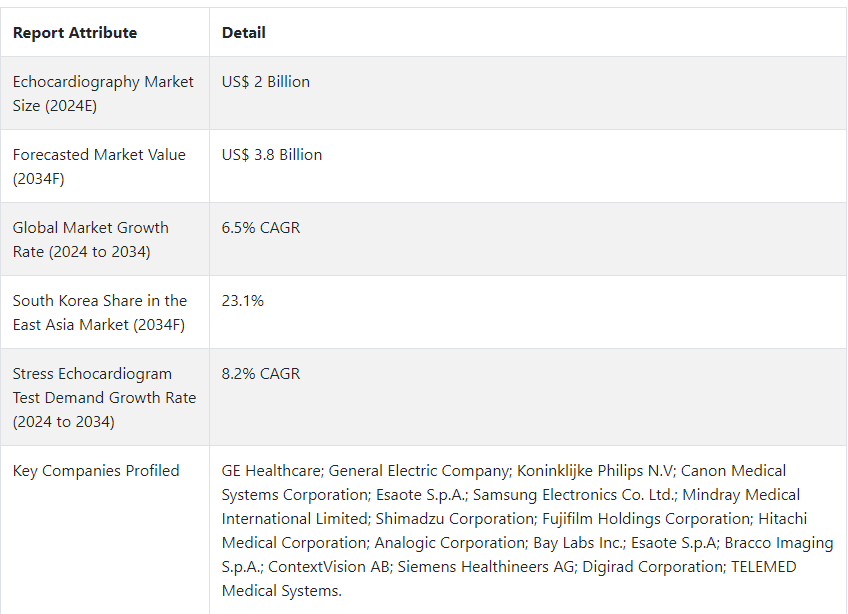Image resolution: width=848 pixels, height=614 pixels.
Task: Click GE Healthcare in the companies list
Action: [x=271, y=471]
